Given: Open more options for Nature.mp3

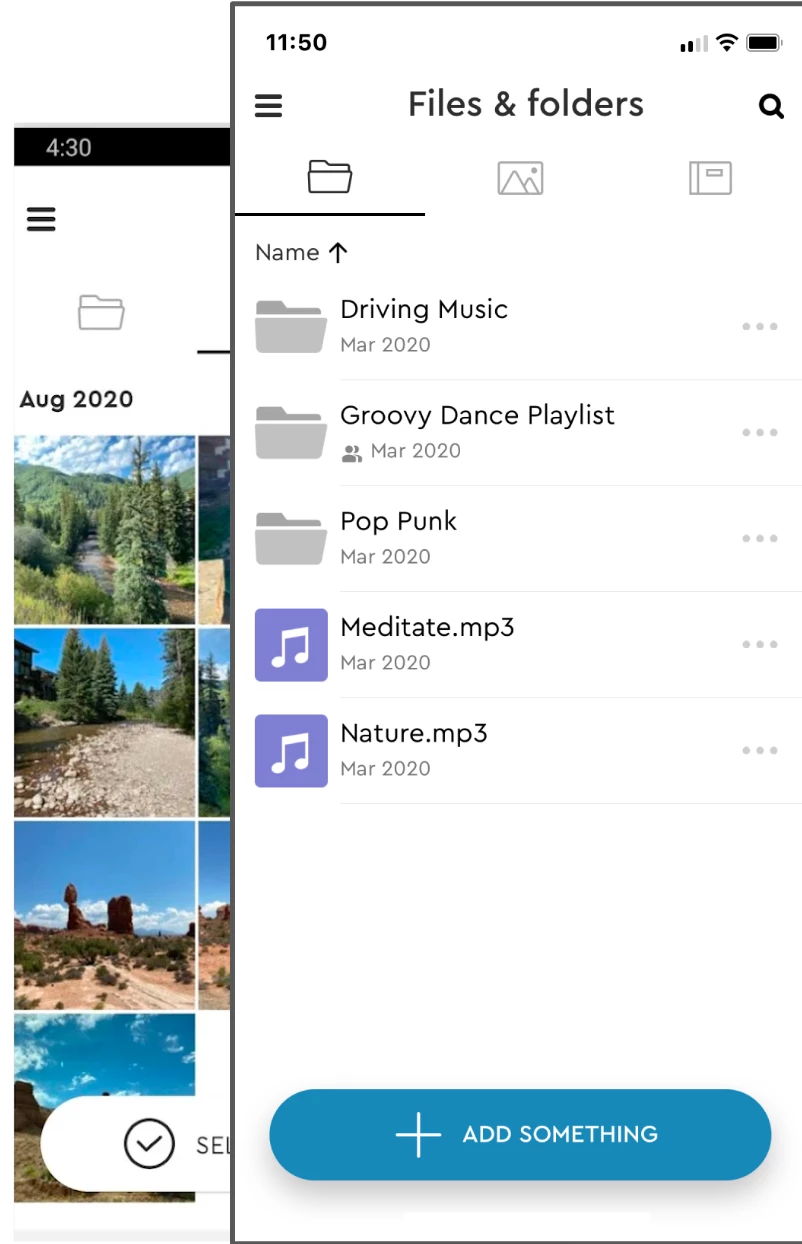Looking at the screenshot, I should pos(760,751).
